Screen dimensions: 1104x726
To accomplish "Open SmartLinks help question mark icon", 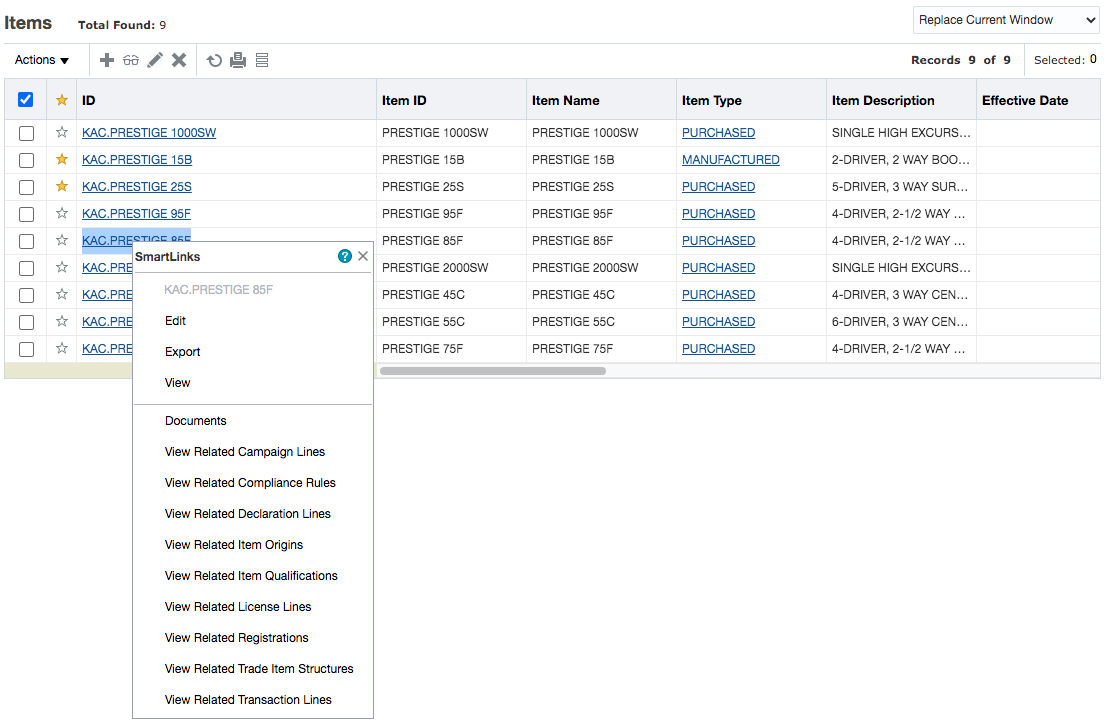I will click(x=345, y=256).
